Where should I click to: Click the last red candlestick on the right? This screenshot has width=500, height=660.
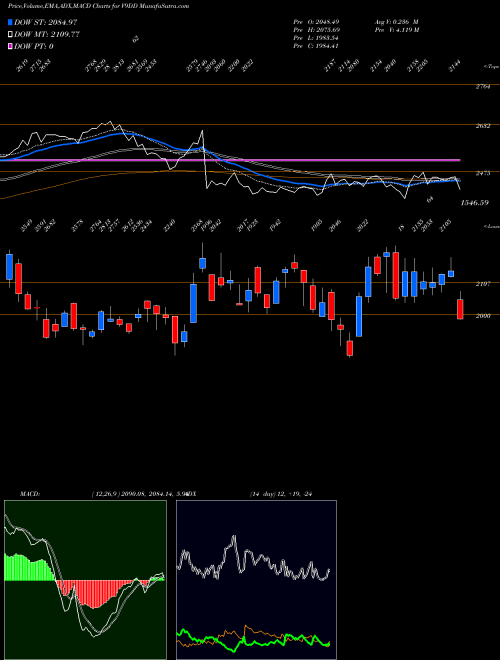pos(460,309)
